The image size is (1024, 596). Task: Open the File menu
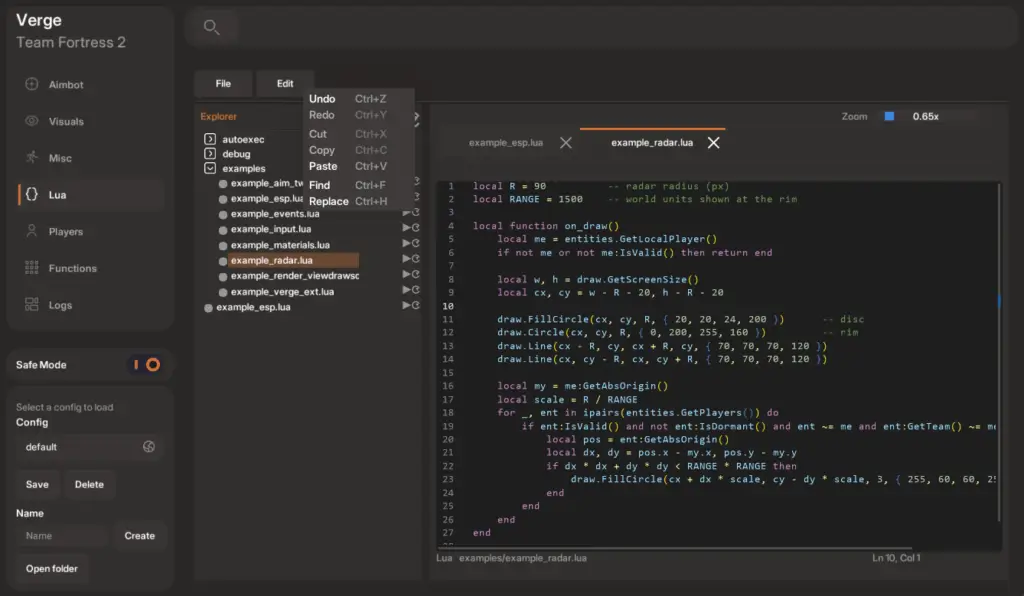[x=223, y=84]
